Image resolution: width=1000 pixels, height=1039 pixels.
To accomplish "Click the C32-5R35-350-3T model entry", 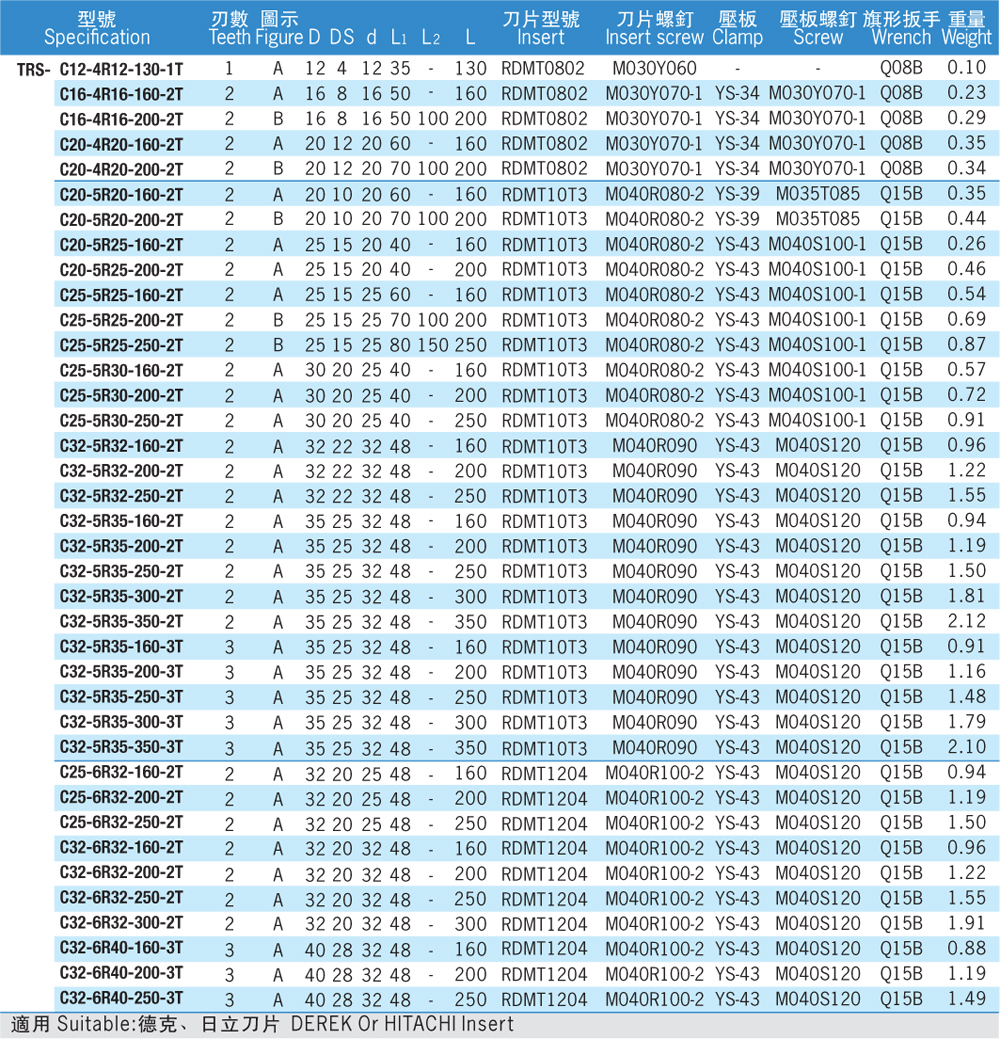I will [x=121, y=747].
